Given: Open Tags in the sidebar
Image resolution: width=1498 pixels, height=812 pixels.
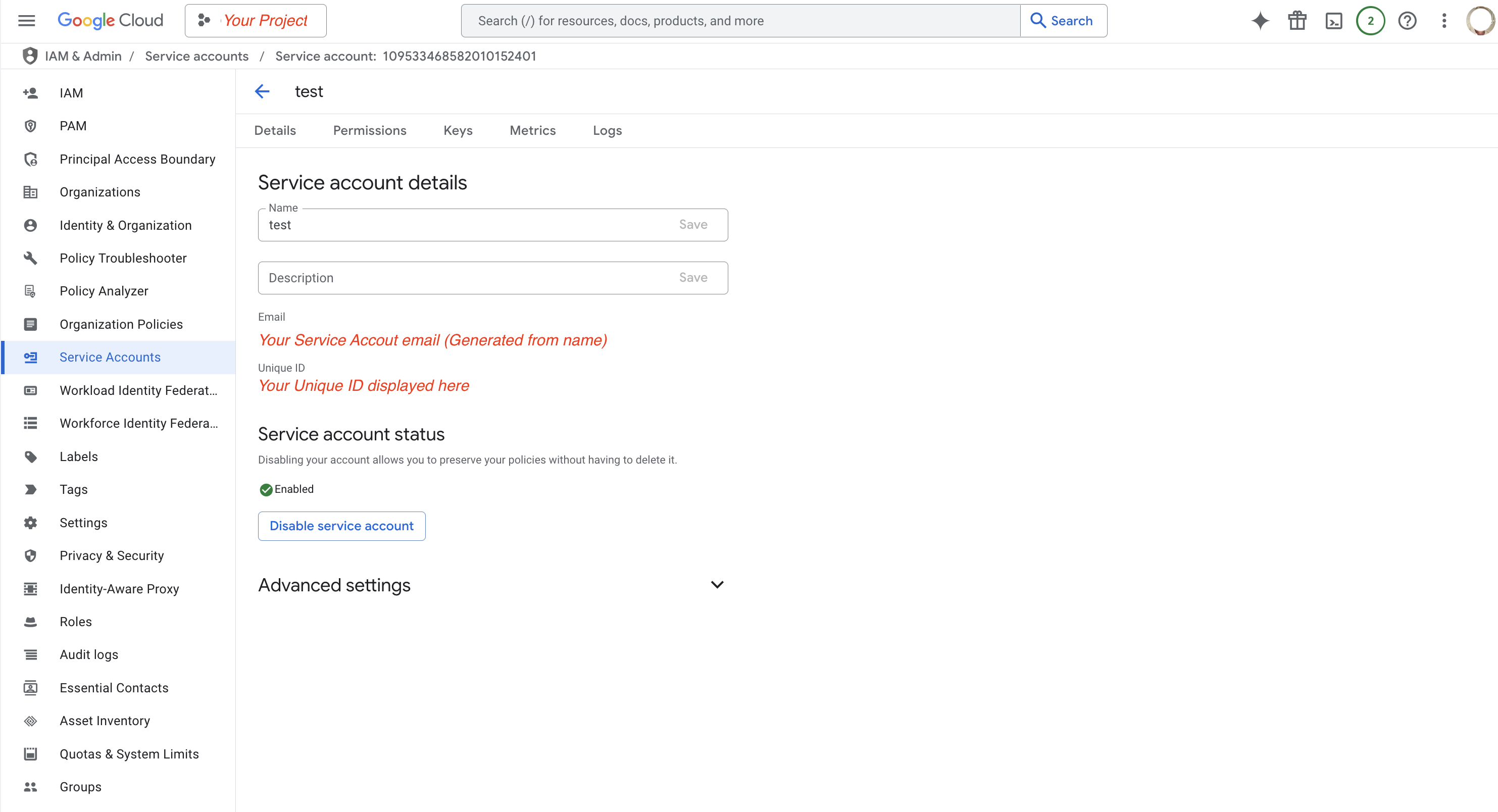Looking at the screenshot, I should (x=119, y=489).
